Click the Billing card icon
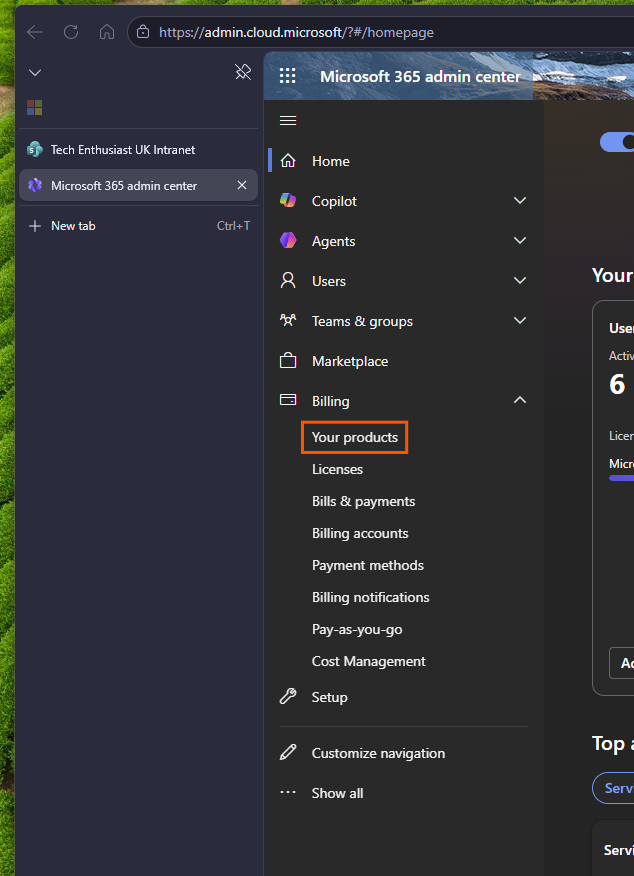This screenshot has height=876, width=634. coord(288,399)
